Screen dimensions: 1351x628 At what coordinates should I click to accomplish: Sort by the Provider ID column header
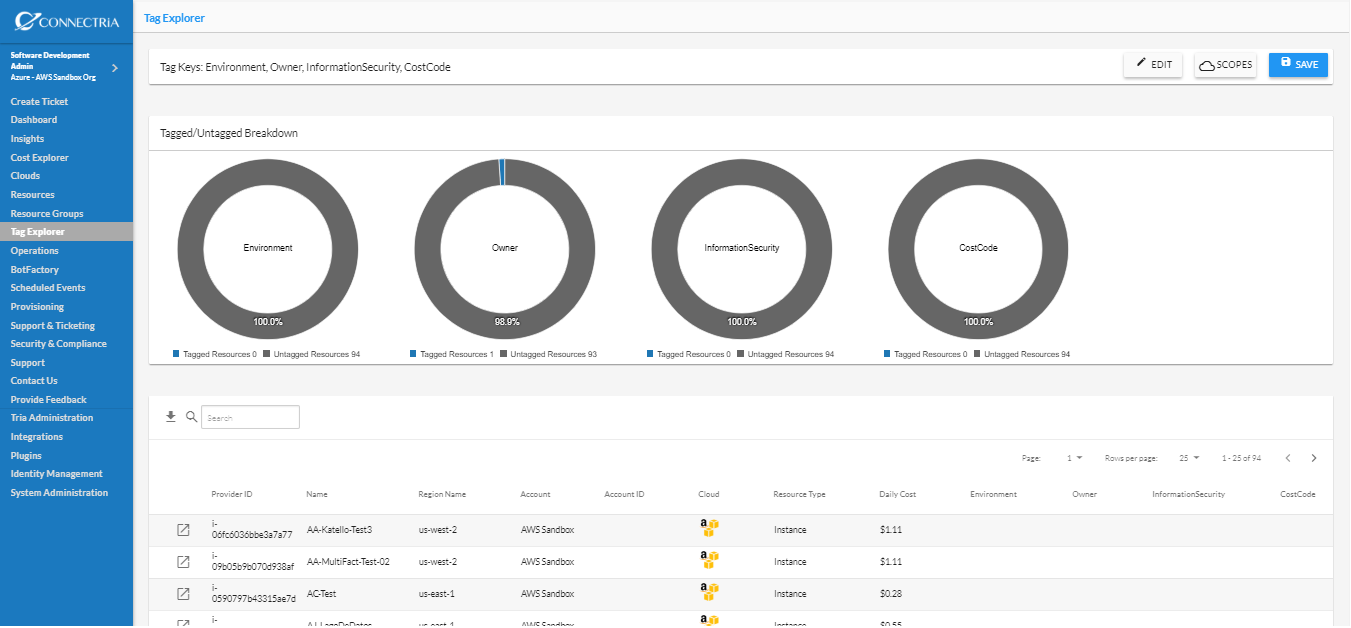tap(232, 494)
